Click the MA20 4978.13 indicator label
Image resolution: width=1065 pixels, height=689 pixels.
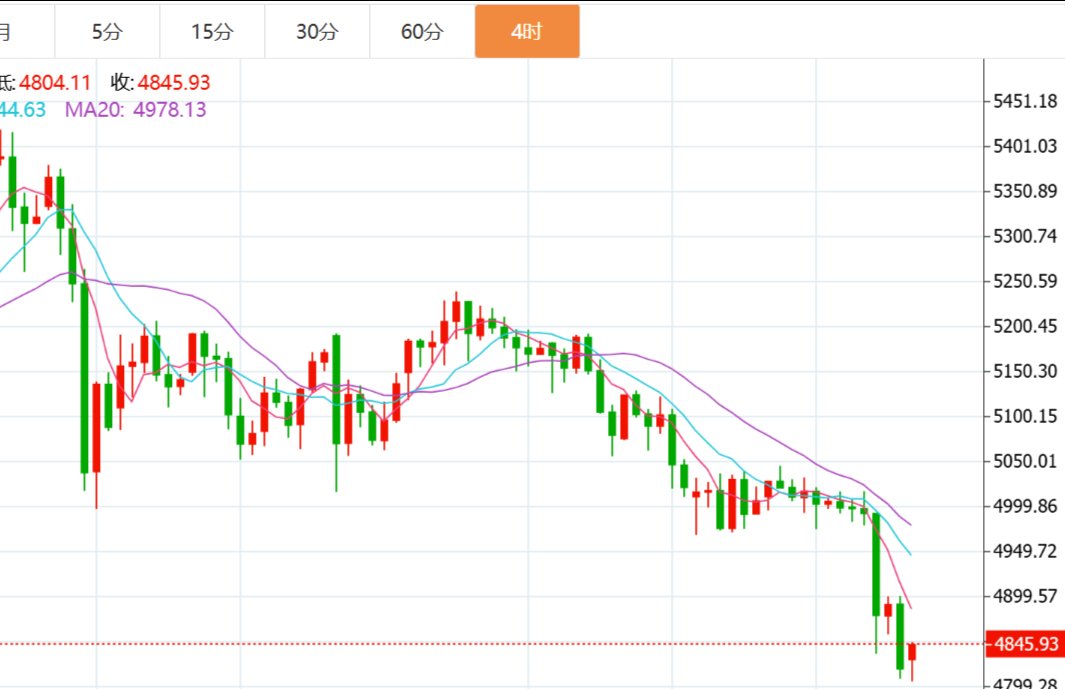136,110
